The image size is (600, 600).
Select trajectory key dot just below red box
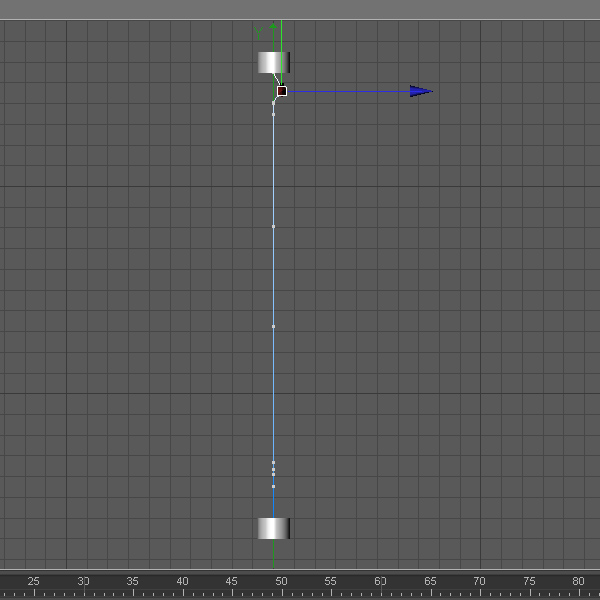(273, 103)
